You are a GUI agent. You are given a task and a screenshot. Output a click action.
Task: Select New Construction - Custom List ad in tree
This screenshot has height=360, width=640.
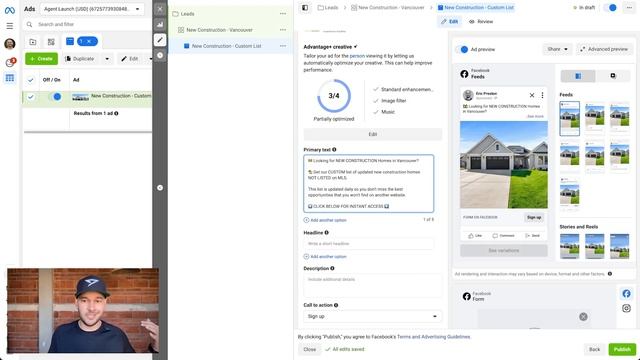click(x=226, y=46)
